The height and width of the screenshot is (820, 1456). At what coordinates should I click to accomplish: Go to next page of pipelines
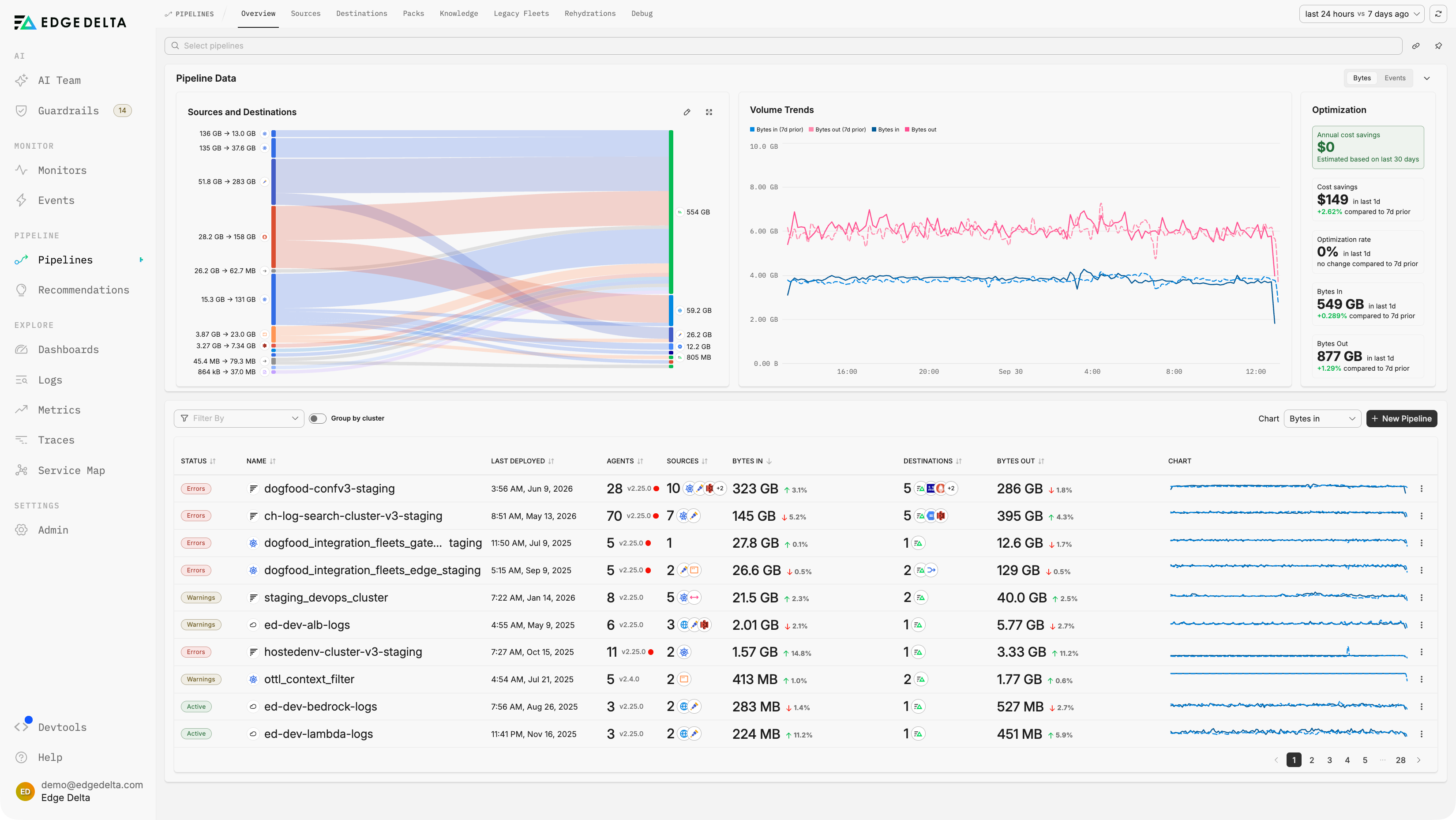coord(1418,760)
